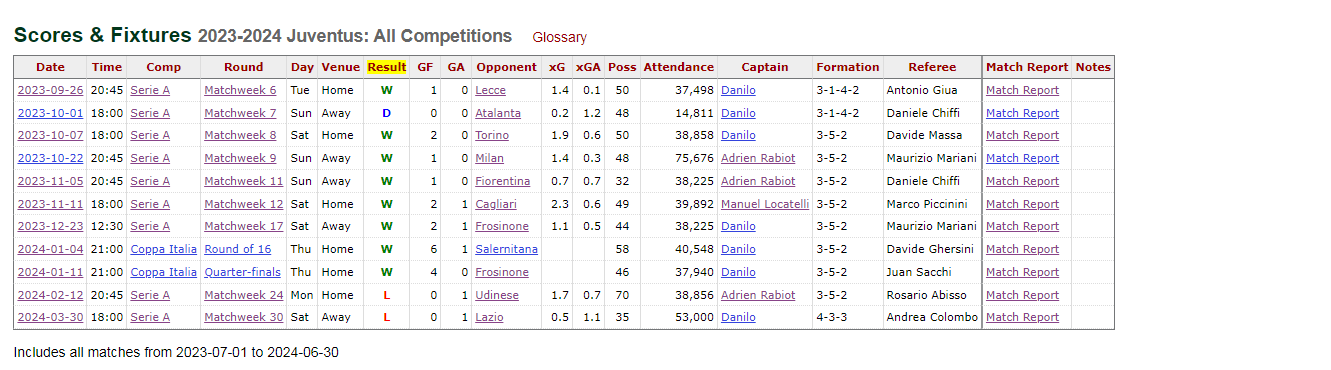Open Adrien Rabiot link in Milan row
The width and height of the screenshot is (1331, 370).
758,158
